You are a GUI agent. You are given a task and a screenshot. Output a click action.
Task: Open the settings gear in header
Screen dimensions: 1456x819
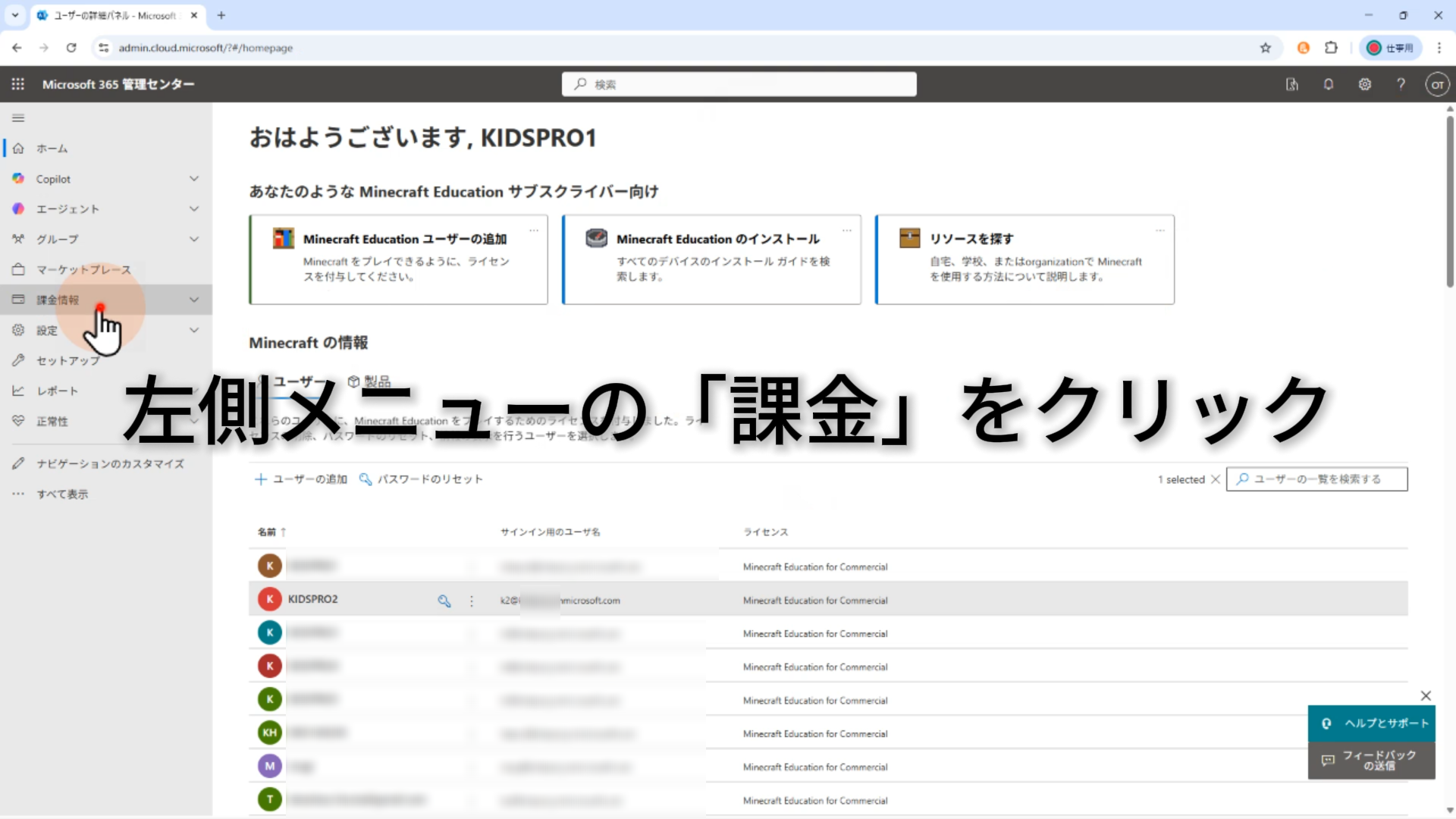pos(1364,84)
